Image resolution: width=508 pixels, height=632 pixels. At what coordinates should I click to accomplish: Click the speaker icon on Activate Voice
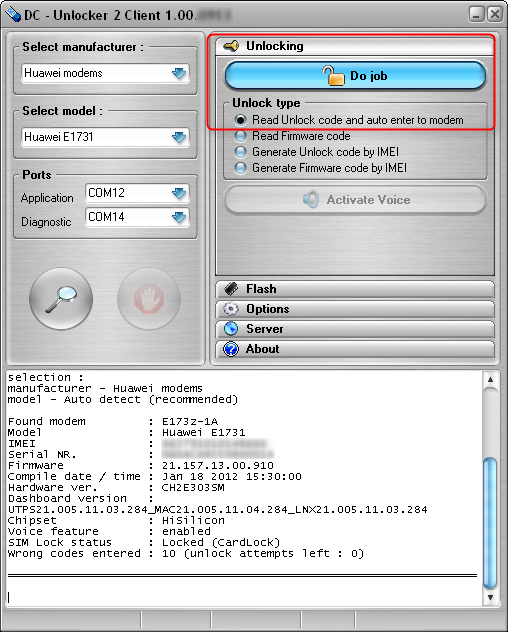click(x=311, y=200)
